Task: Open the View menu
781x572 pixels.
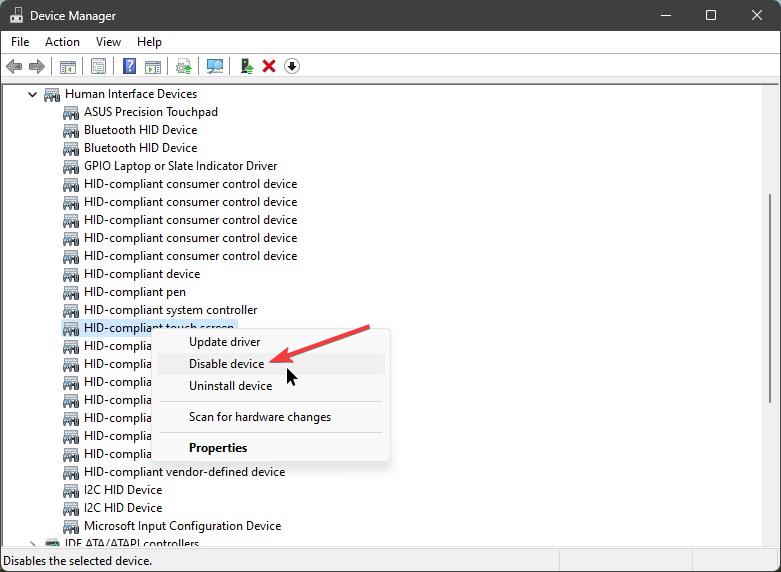Action: click(x=108, y=42)
